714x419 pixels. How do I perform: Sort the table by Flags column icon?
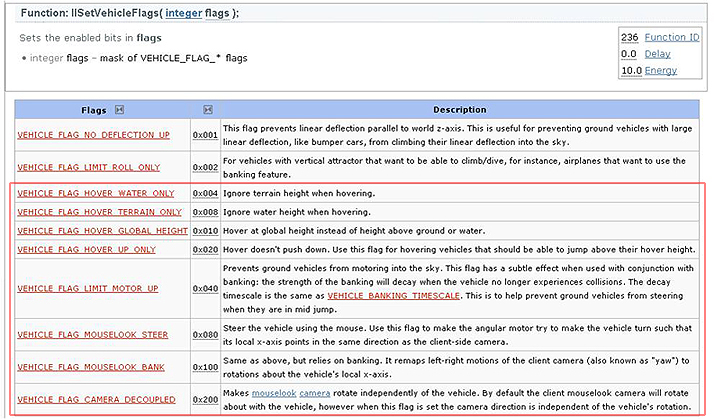click(x=119, y=109)
